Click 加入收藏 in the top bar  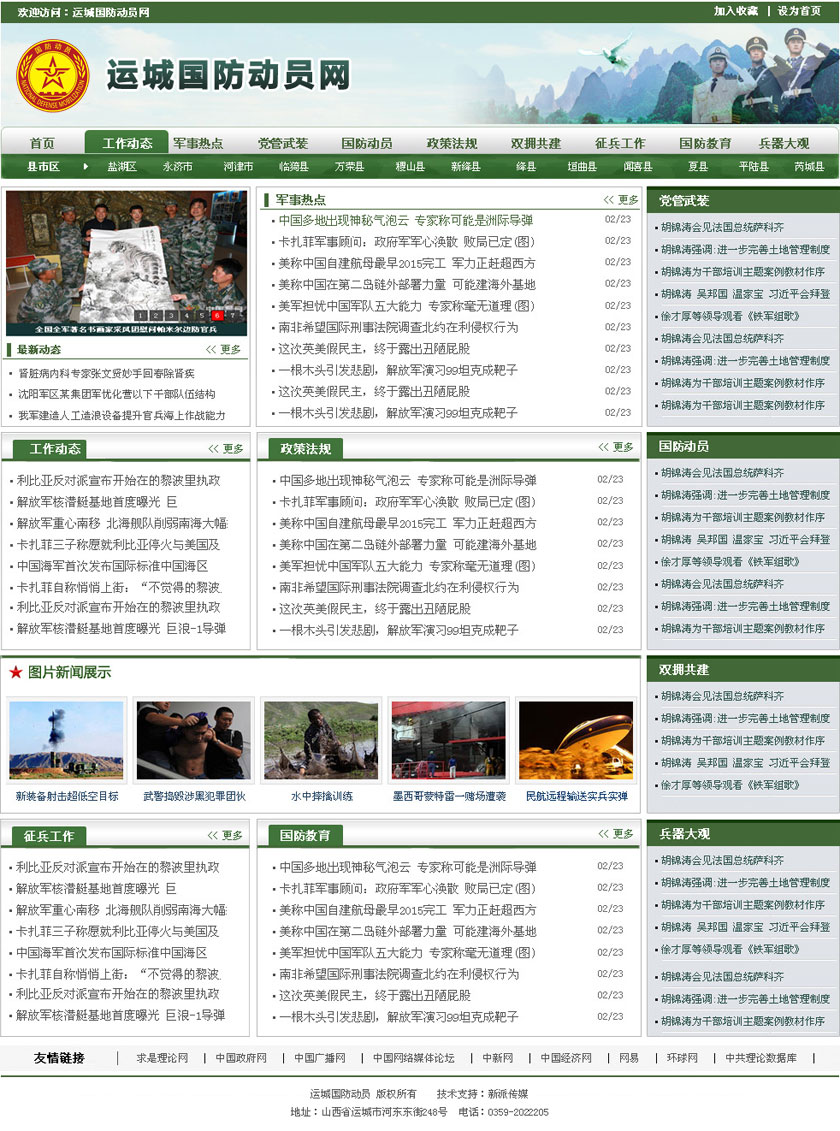pyautogui.click(x=735, y=11)
